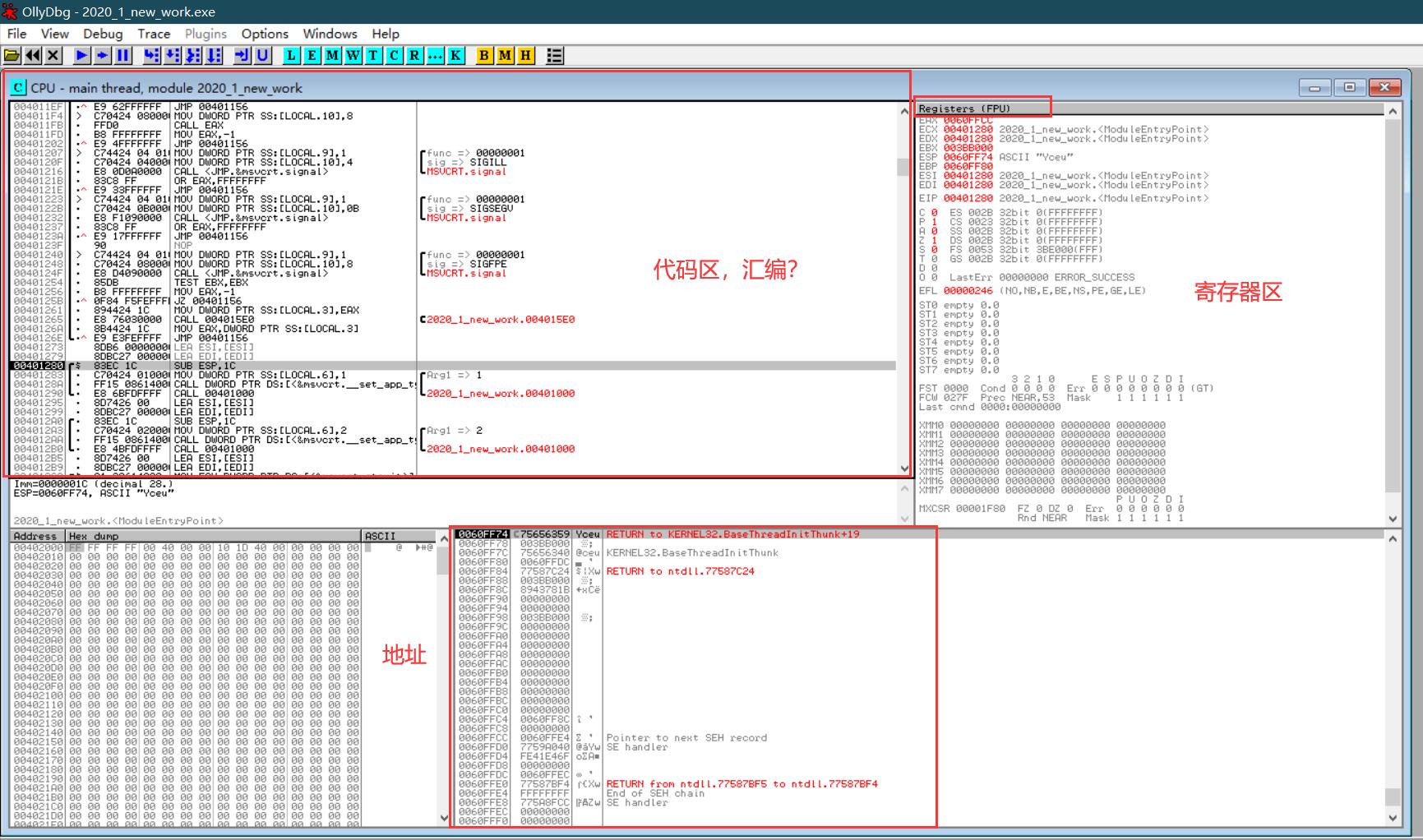Click the hex dump pane scroll-down arrow
The image size is (1423, 840).
[445, 818]
